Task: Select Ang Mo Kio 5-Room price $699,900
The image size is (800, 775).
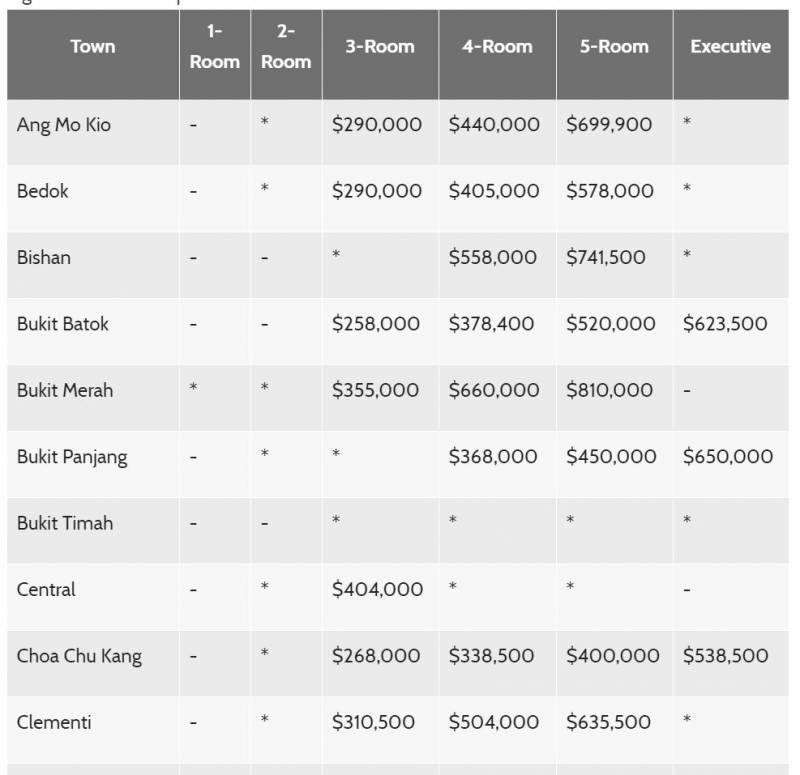Action: 609,125
